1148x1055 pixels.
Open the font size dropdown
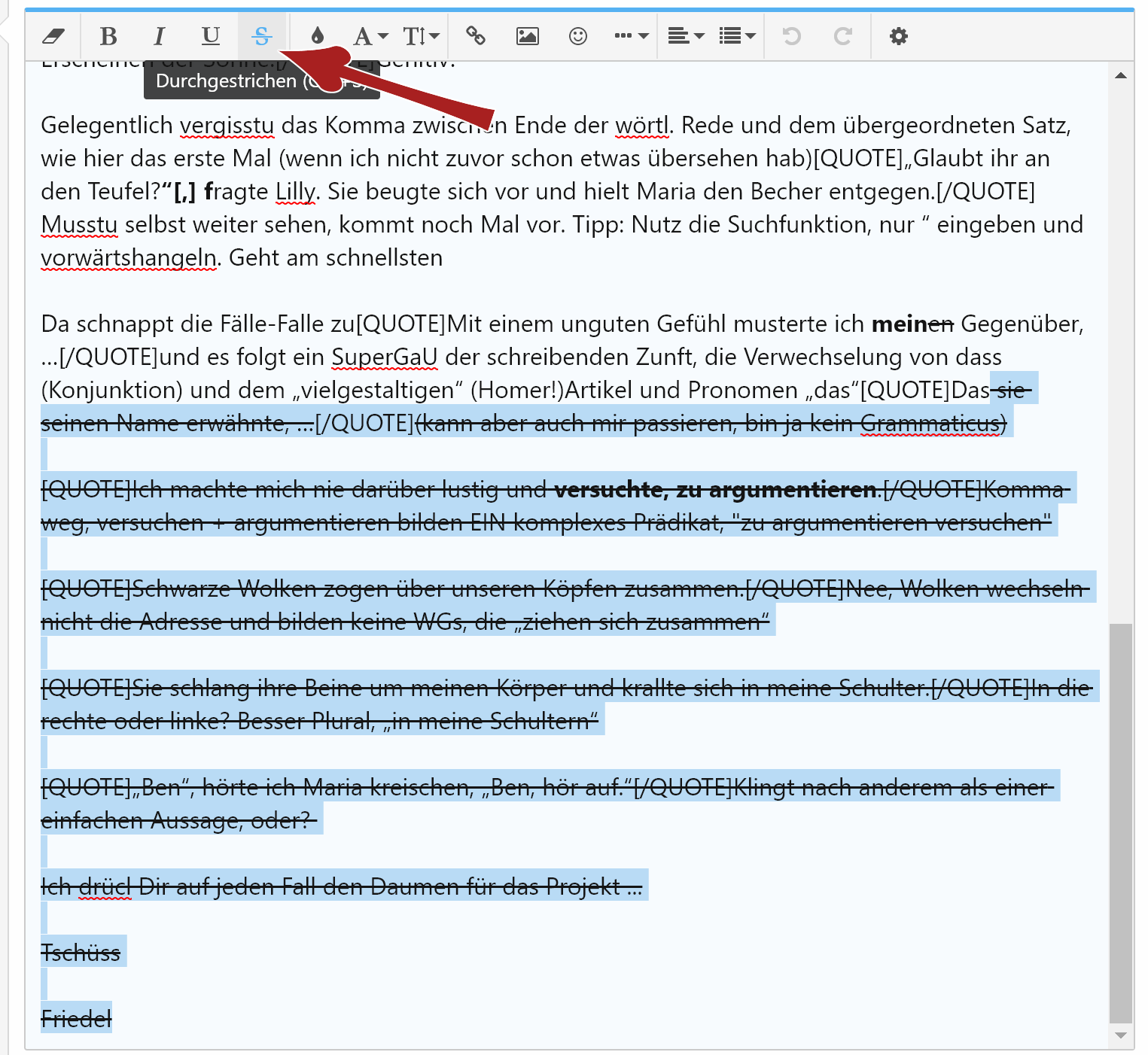(421, 35)
